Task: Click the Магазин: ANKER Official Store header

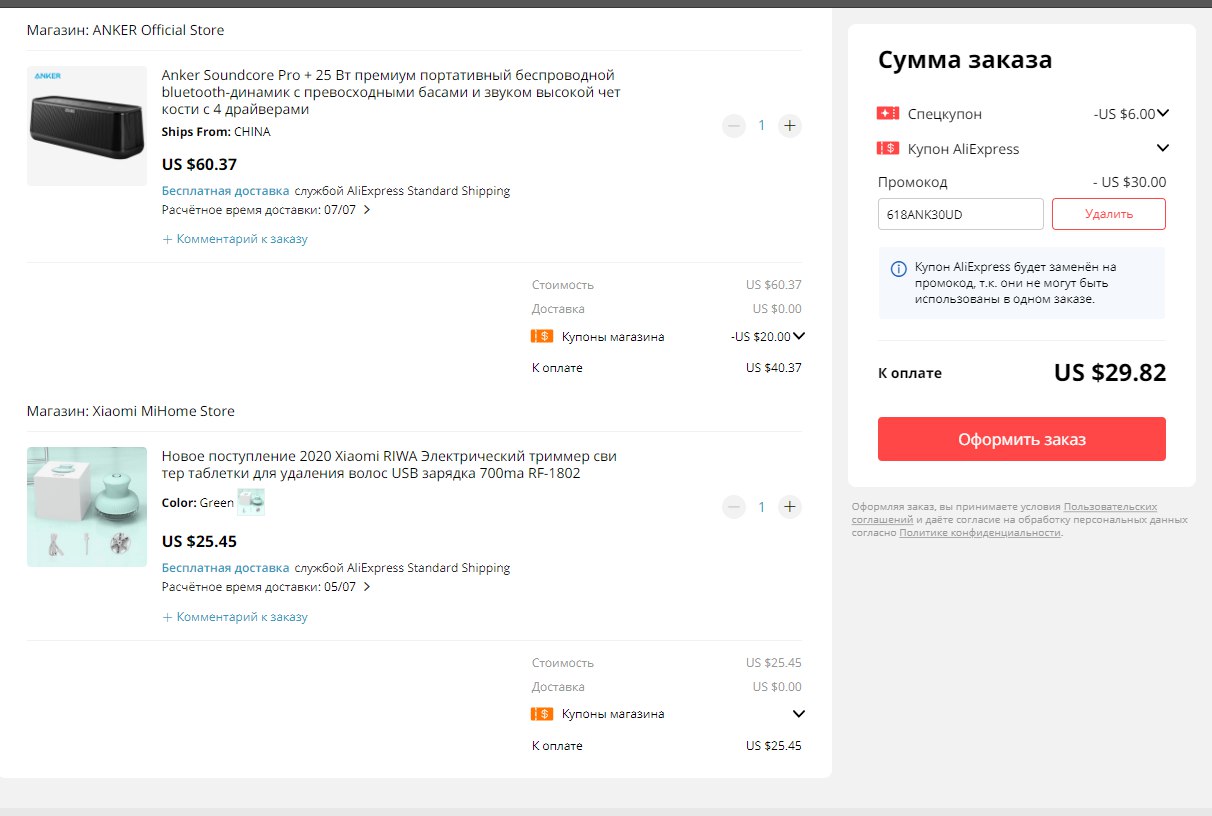Action: click(x=126, y=30)
